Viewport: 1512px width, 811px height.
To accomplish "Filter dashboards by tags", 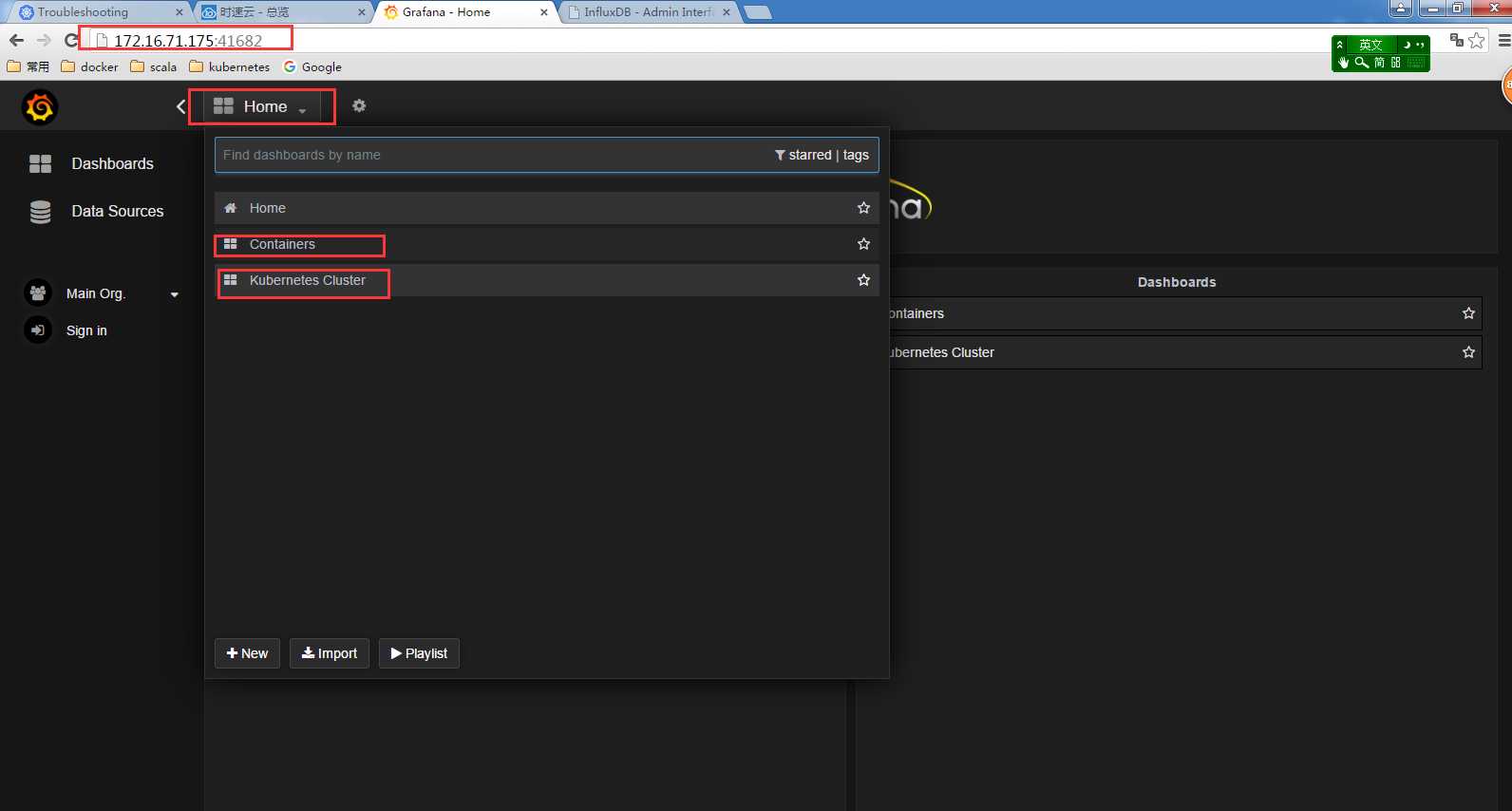I will coord(856,155).
